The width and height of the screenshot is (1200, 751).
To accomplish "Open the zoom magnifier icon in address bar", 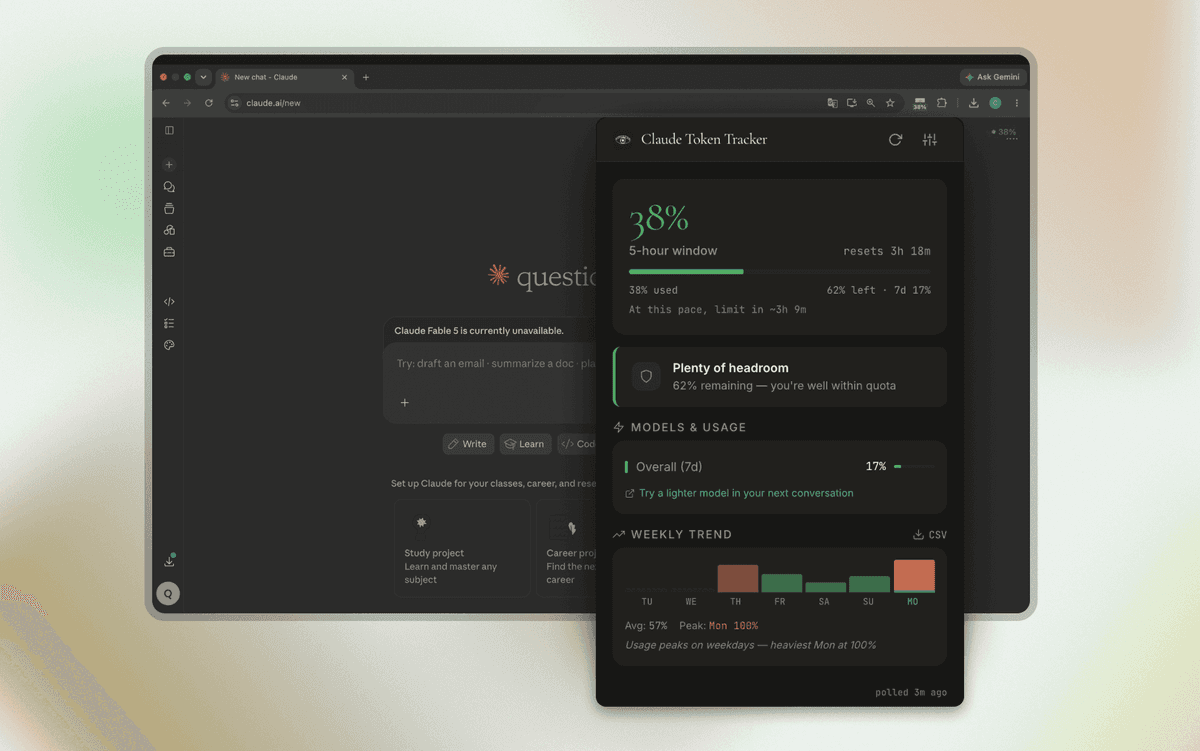I will click(x=871, y=103).
